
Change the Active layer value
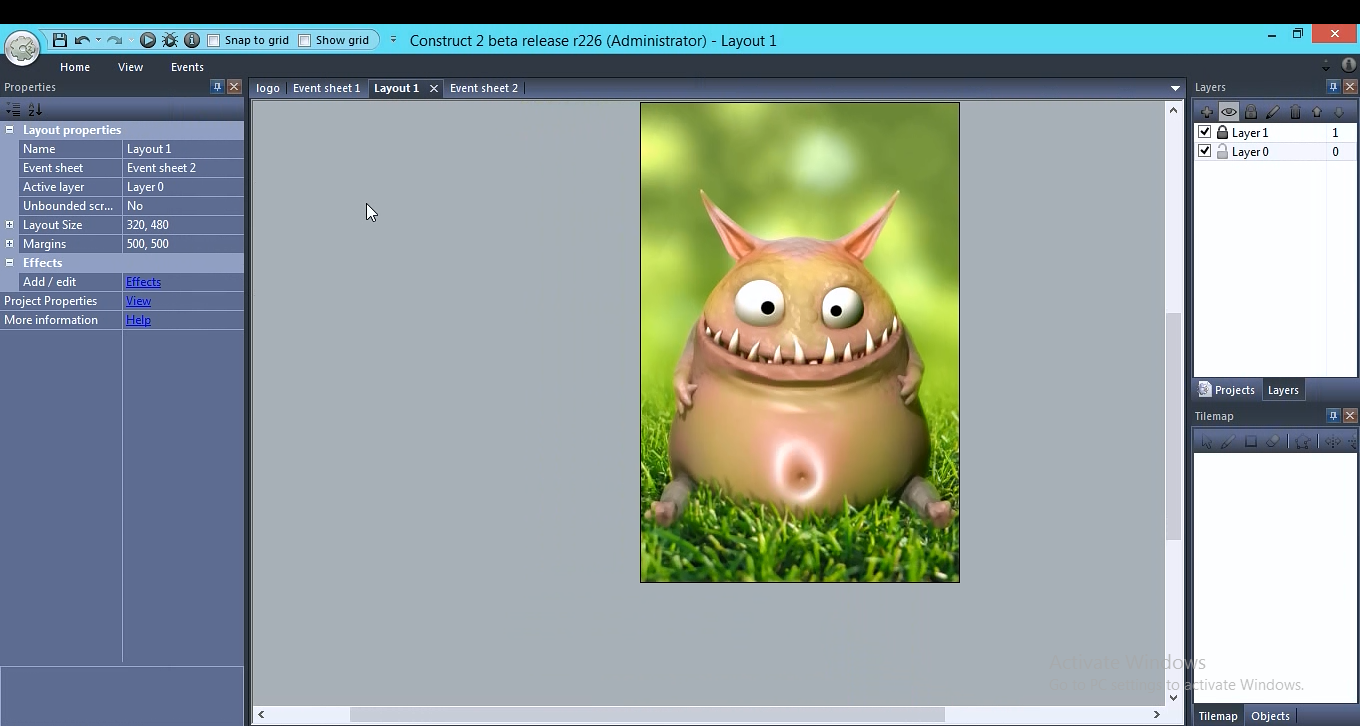(x=183, y=187)
